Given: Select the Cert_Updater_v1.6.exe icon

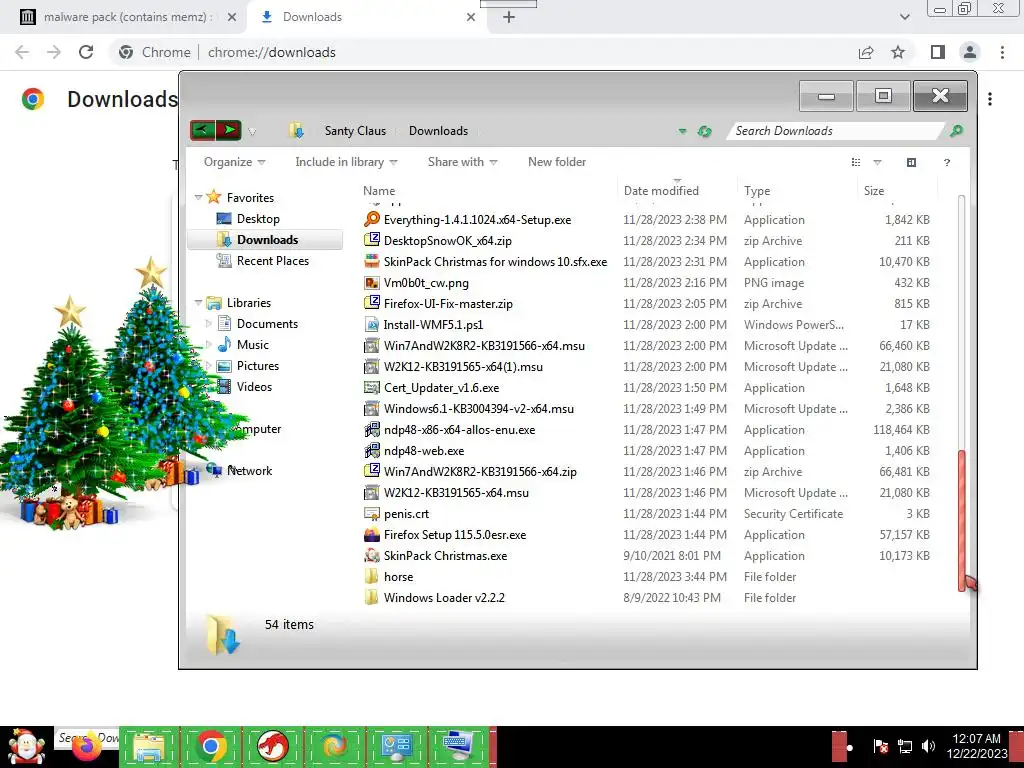Looking at the screenshot, I should pos(372,388).
